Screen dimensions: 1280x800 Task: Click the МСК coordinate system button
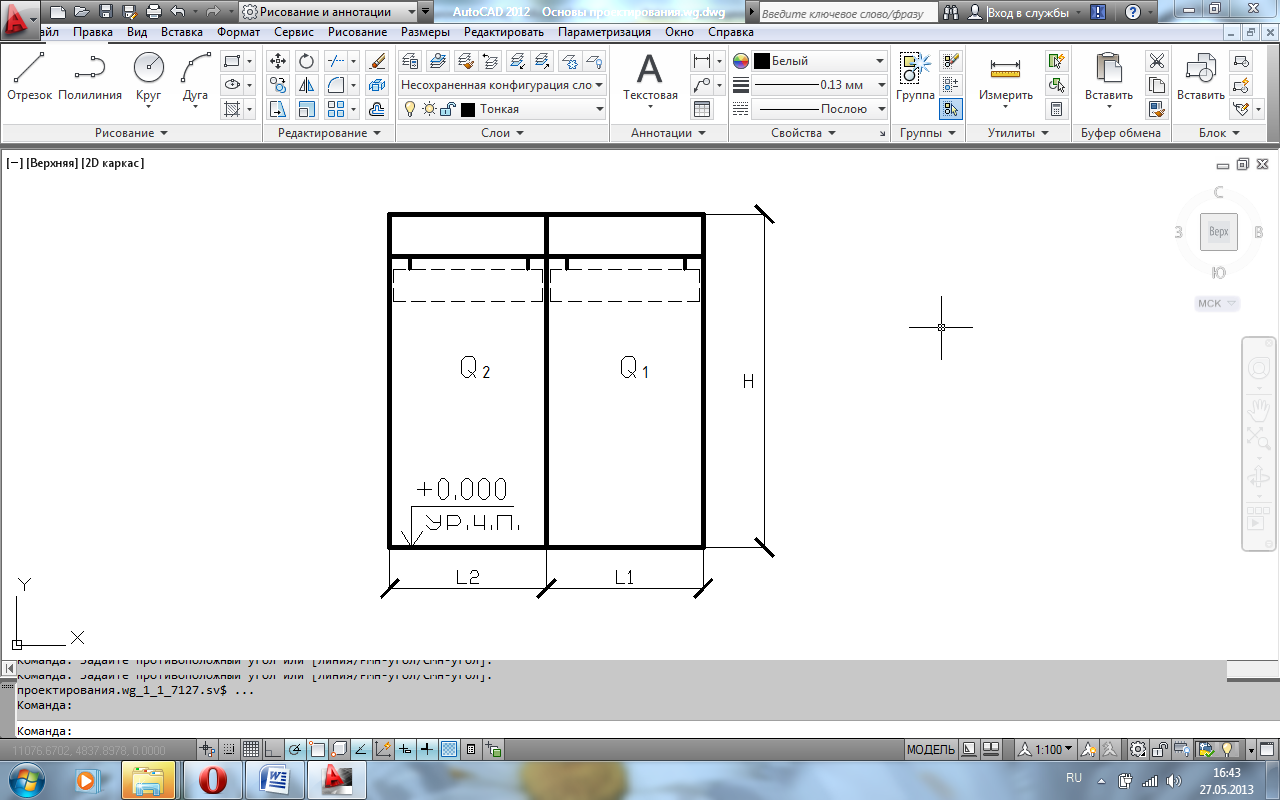pos(1217,303)
